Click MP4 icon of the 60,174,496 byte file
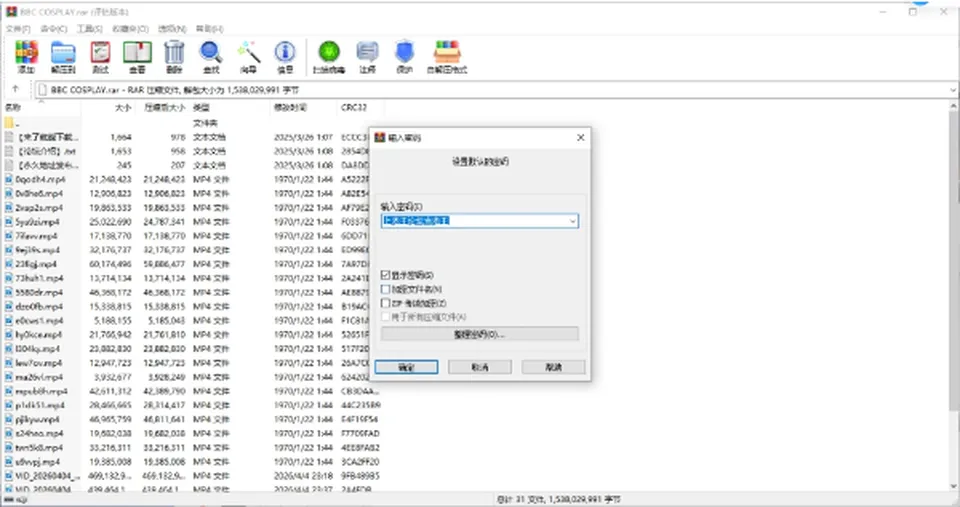Viewport: 960px width, 507px height. click(9, 264)
